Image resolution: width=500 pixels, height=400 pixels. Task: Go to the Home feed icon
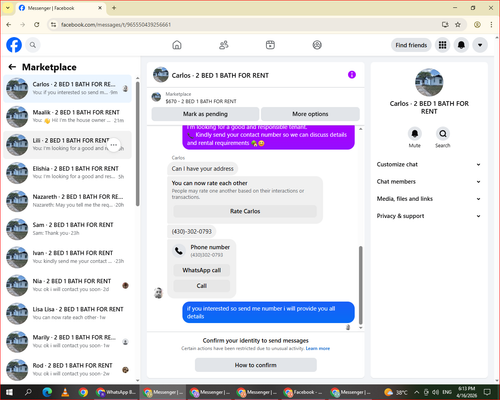(x=177, y=45)
